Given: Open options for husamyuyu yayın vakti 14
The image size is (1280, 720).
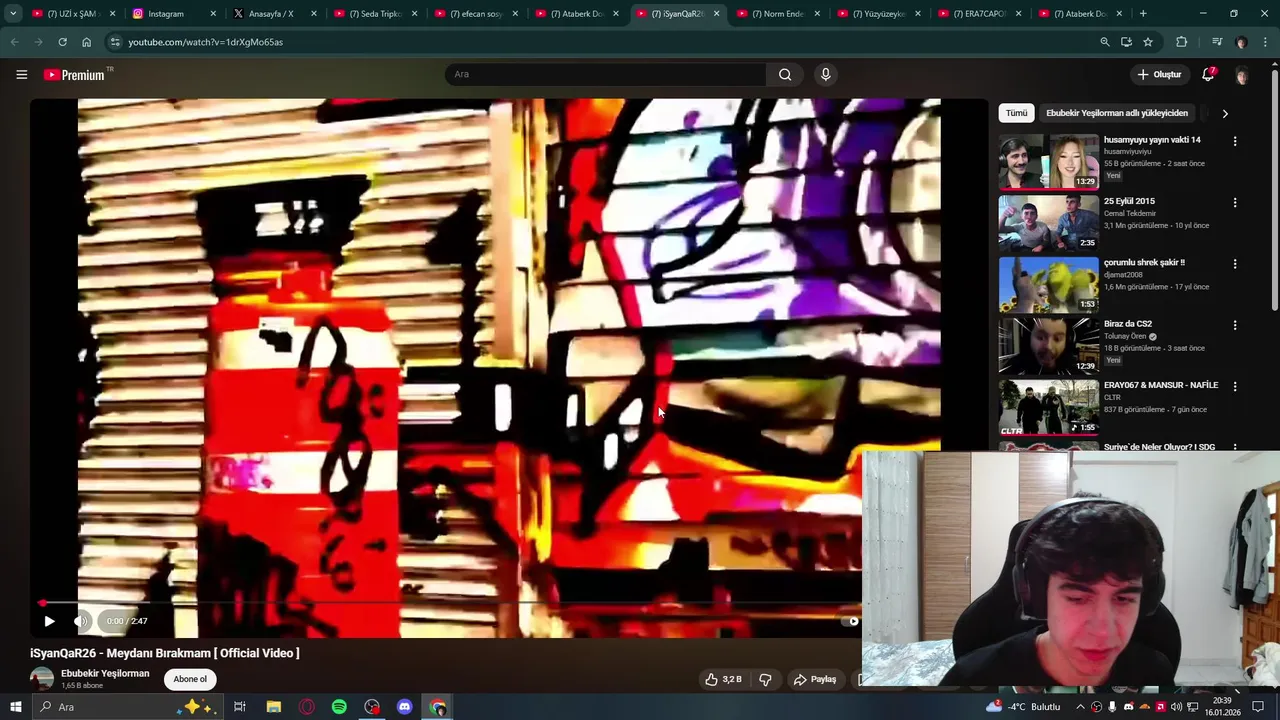Looking at the screenshot, I should coord(1235,141).
